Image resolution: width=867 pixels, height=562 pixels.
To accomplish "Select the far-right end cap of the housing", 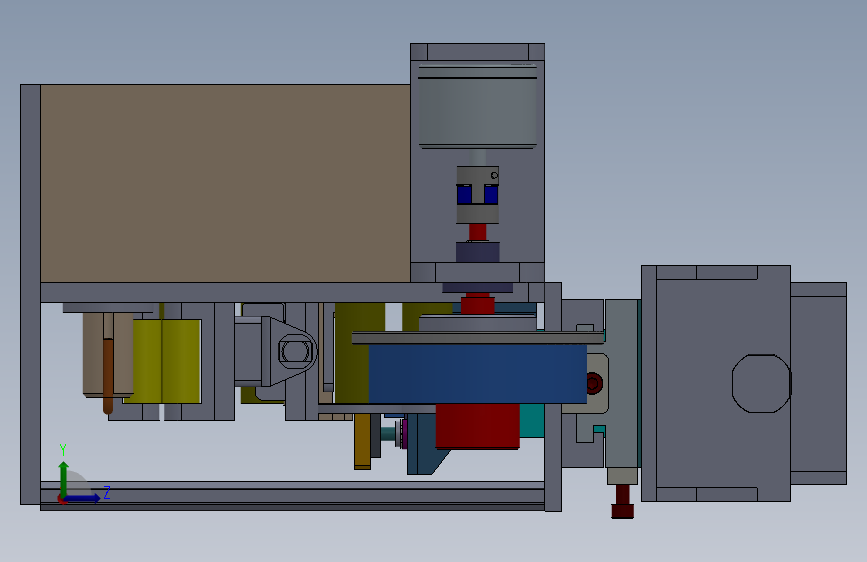I will pyautogui.click(x=818, y=383).
